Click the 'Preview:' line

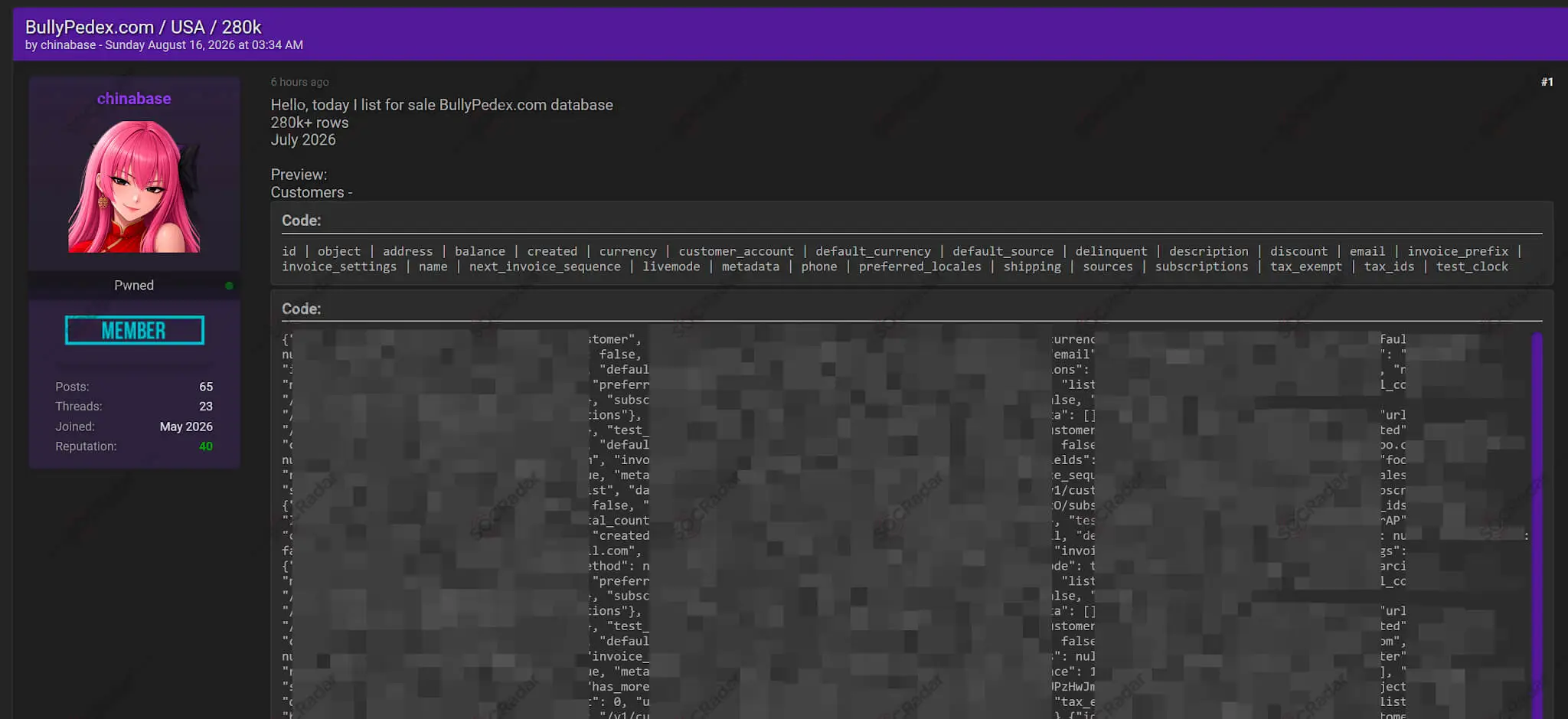tap(299, 175)
